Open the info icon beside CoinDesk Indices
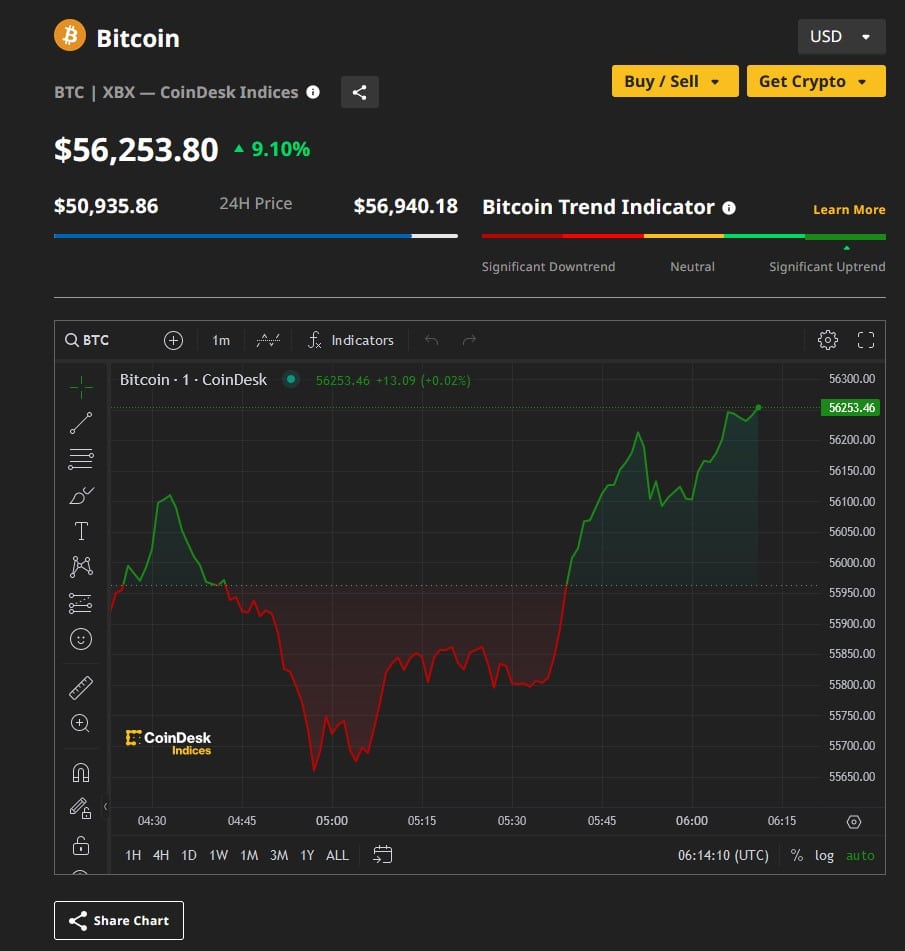The width and height of the screenshot is (905, 951). coord(313,92)
